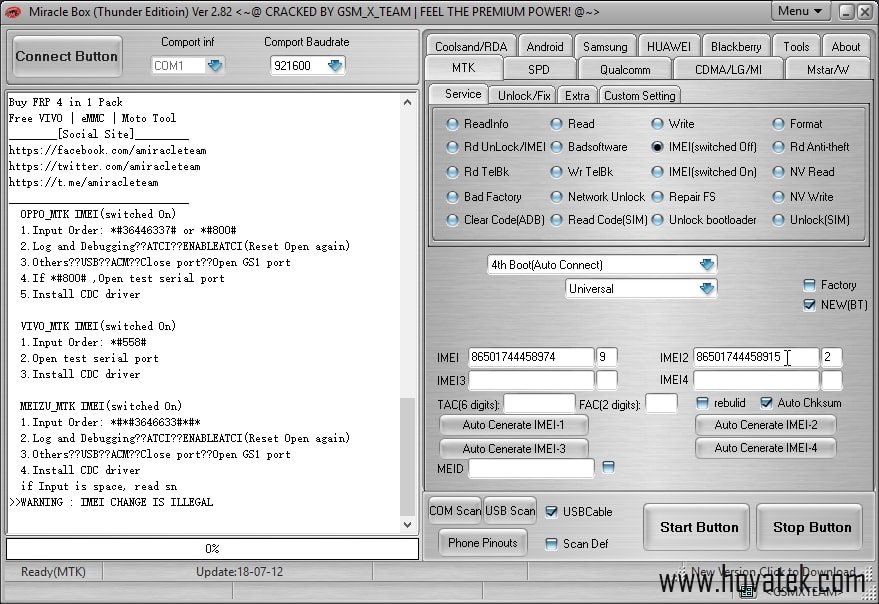879x604 pixels.
Task: Expand the Comport Baudrate 921600 dropdown
Action: tap(335, 66)
